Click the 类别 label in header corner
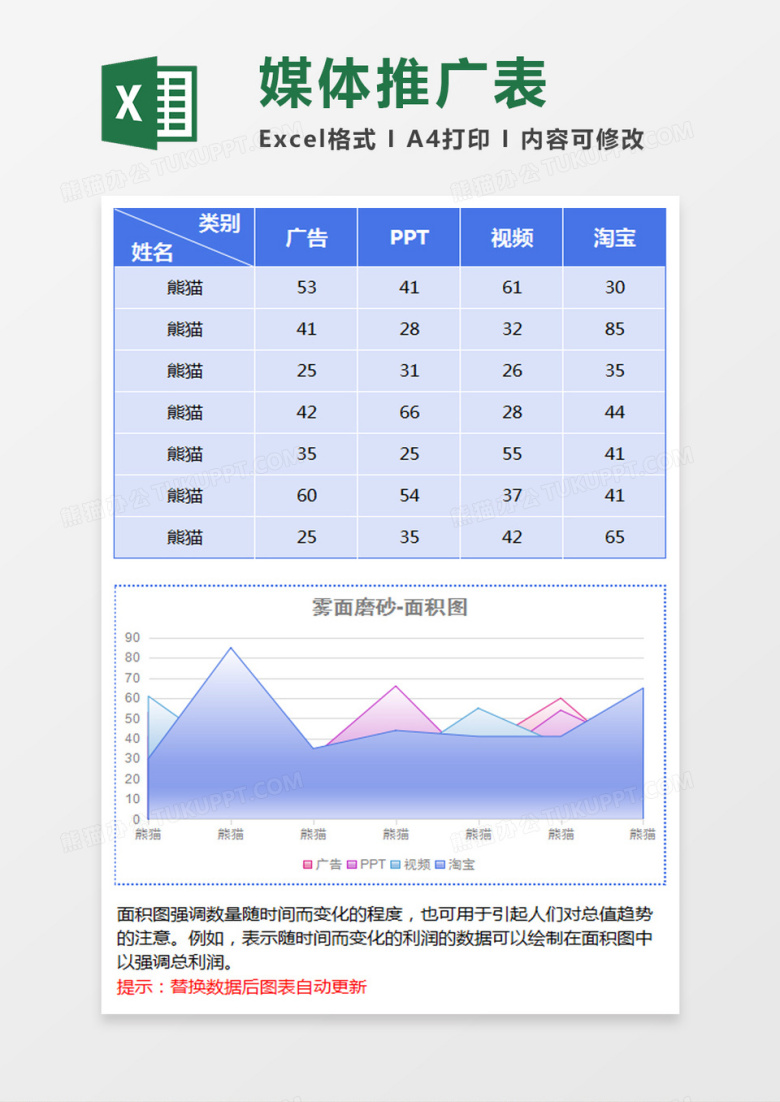Viewport: 780px width, 1102px height. (x=219, y=223)
